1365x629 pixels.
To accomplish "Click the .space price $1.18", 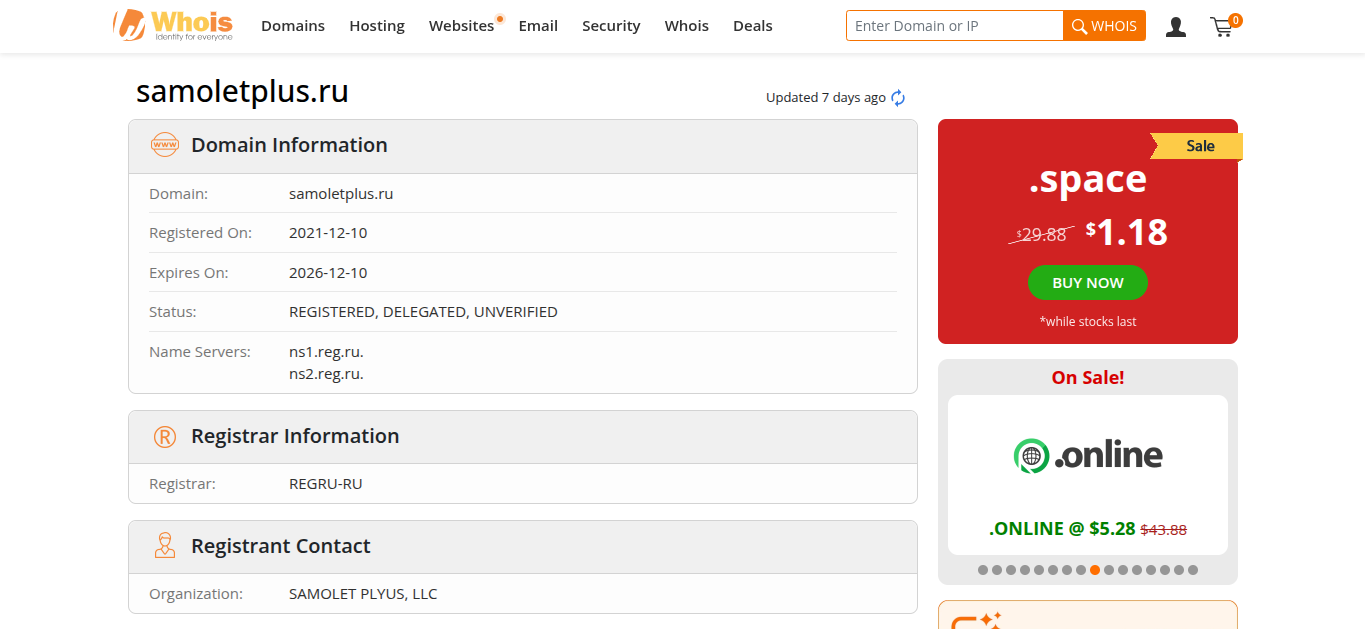I will [x=1127, y=232].
